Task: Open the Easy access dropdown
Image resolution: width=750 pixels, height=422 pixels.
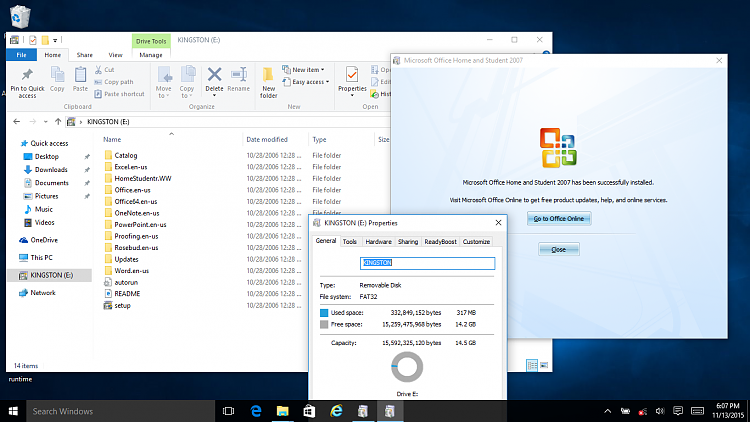Action: pos(306,82)
